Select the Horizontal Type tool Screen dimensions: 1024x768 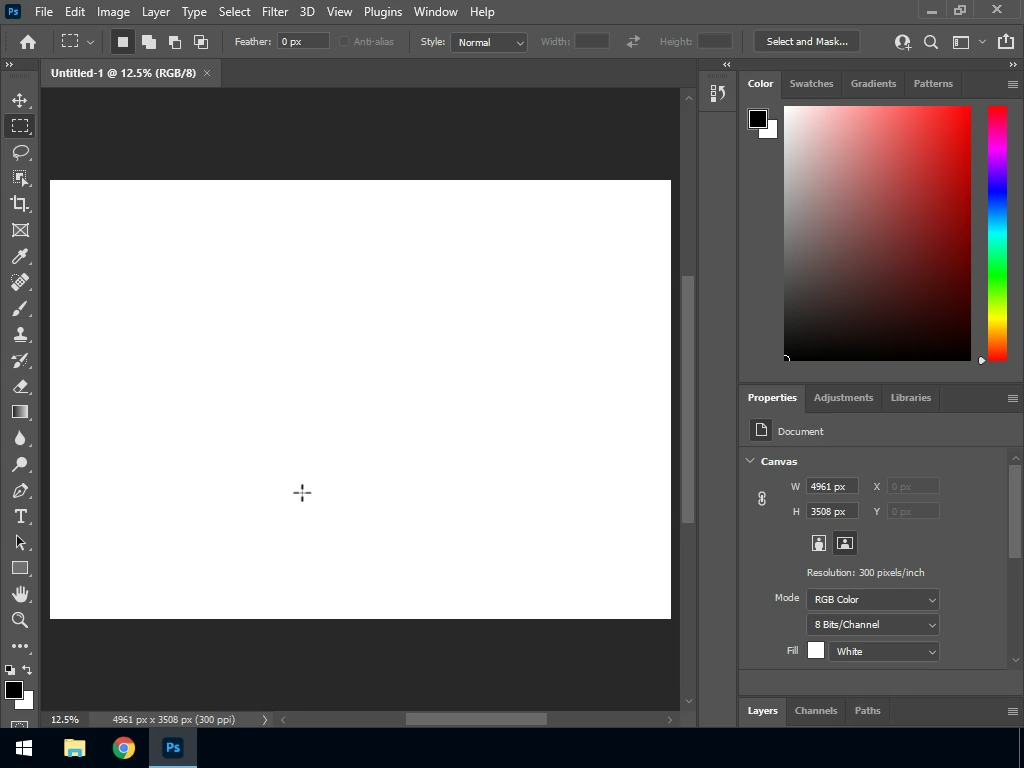20,516
